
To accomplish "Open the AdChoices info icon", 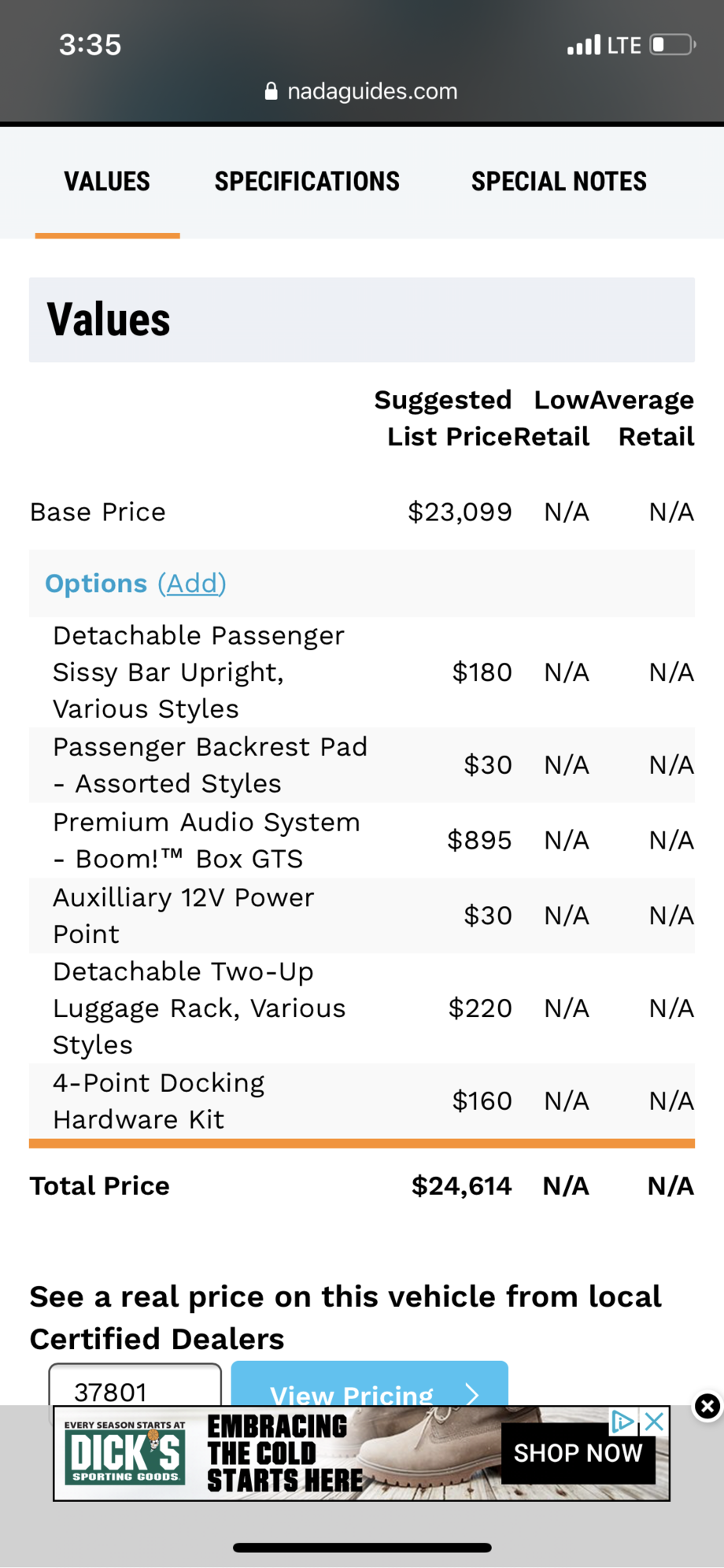I will pyautogui.click(x=622, y=1421).
